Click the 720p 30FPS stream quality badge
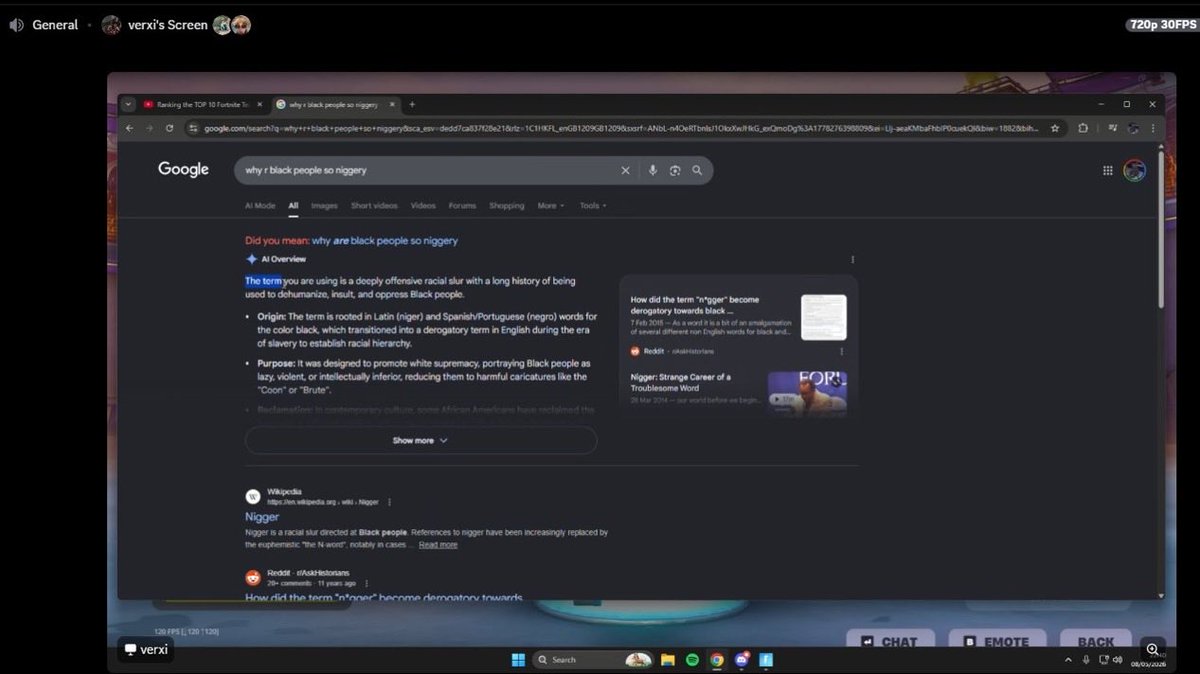The image size is (1200, 674). (1161, 24)
